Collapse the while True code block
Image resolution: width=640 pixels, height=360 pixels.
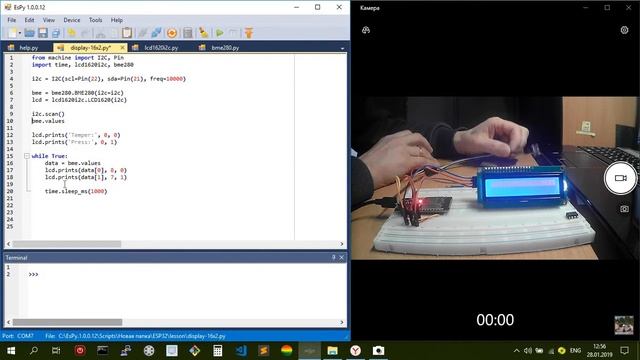(27, 156)
